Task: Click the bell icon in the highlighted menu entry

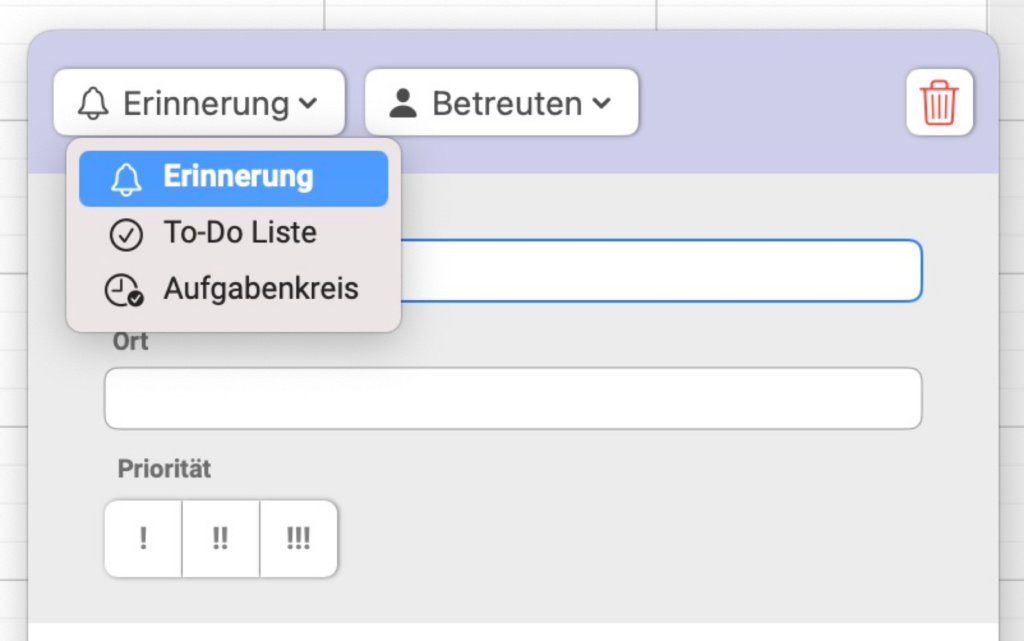Action: [x=126, y=179]
